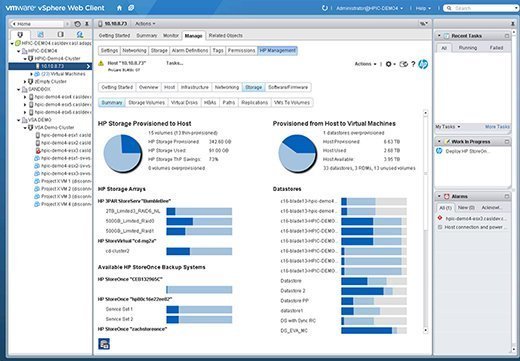Open the My Tasks dropdown
The width and height of the screenshot is (520, 361).
448,127
